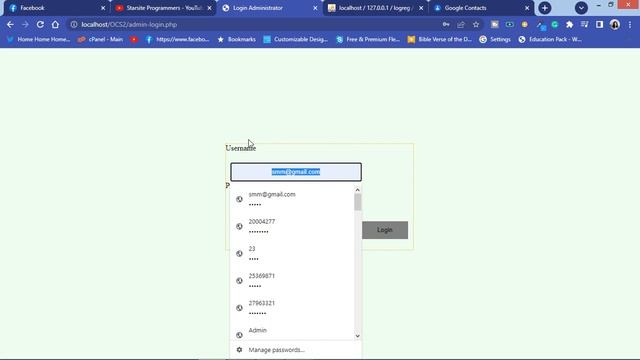Select the Login Administrator tab
The height and width of the screenshot is (360, 640).
click(269, 8)
